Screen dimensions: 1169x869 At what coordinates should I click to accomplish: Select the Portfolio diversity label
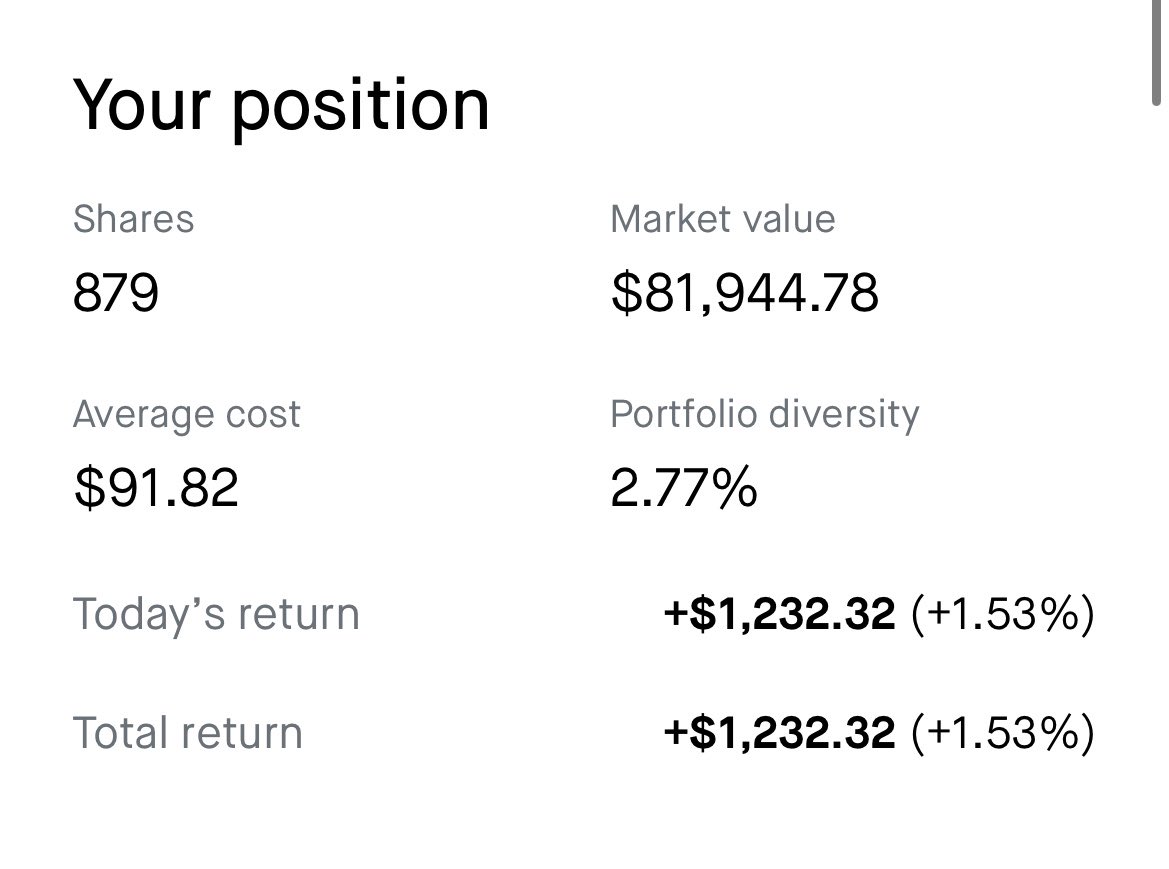pos(765,414)
